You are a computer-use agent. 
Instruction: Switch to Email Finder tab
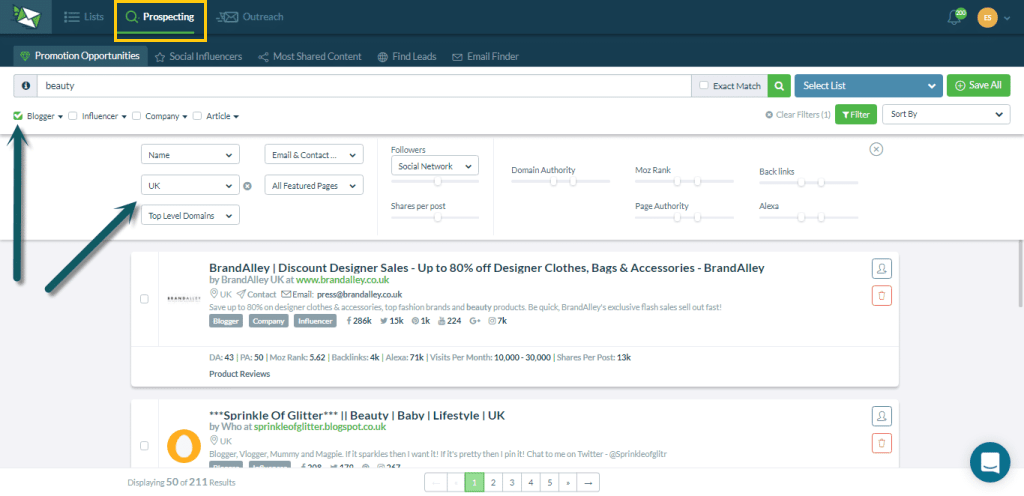(485, 57)
